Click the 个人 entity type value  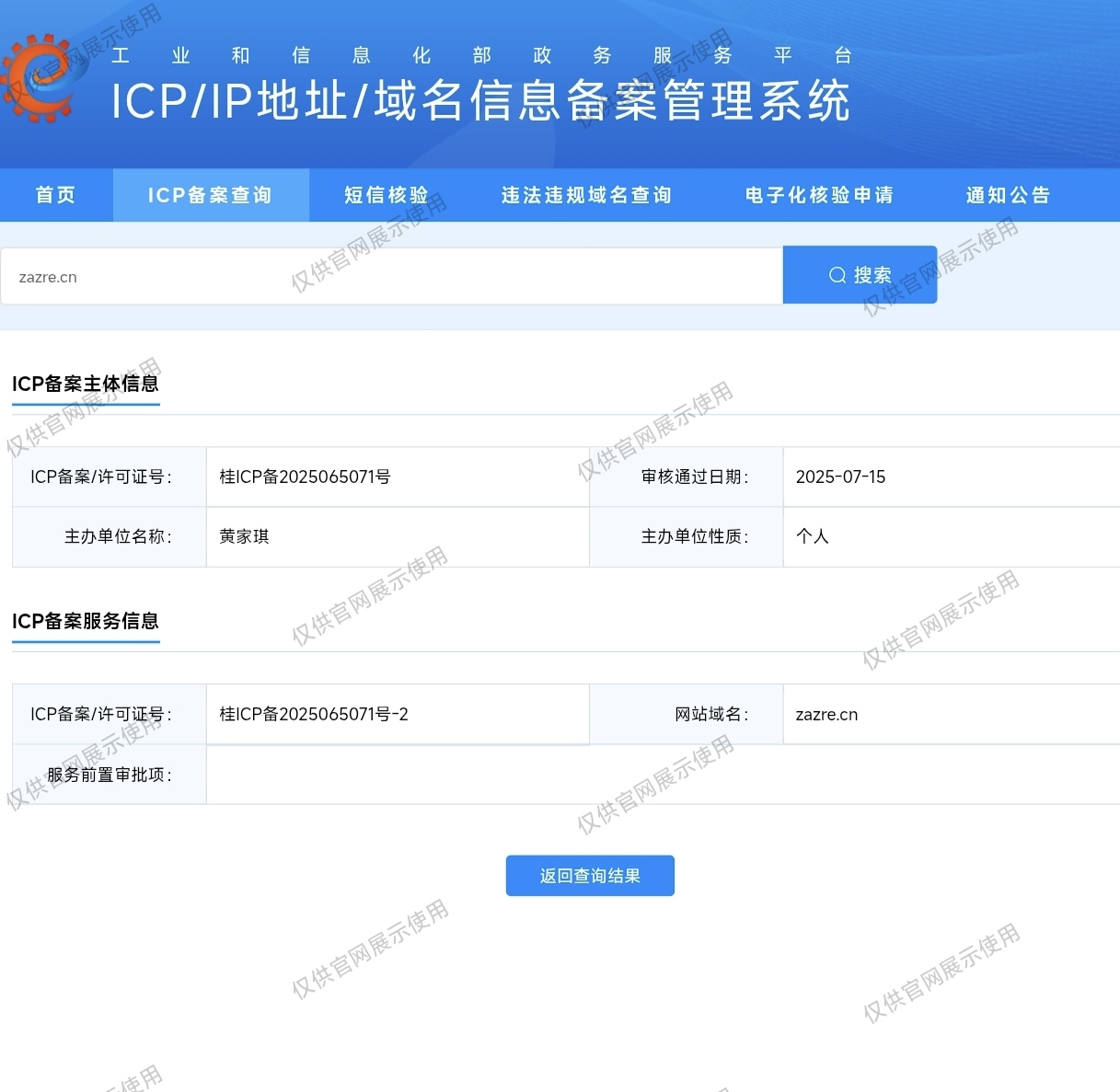812,536
